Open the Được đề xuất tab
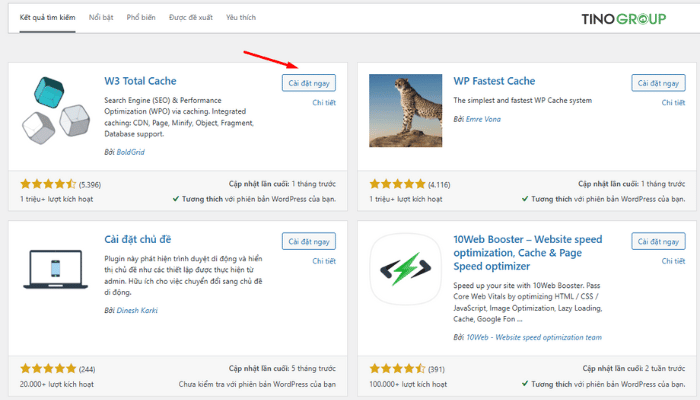 tap(191, 17)
